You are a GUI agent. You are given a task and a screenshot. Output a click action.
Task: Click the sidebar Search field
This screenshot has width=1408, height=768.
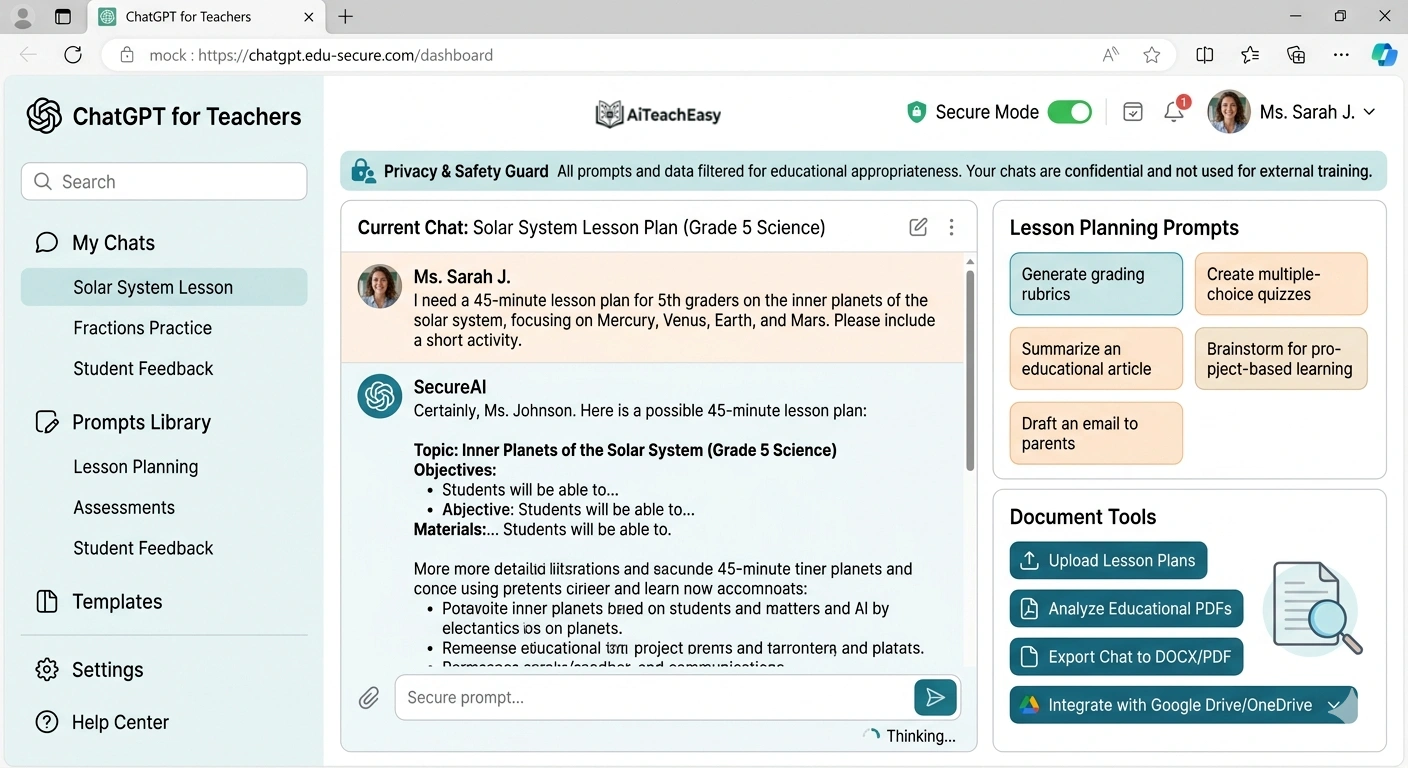[163, 181]
